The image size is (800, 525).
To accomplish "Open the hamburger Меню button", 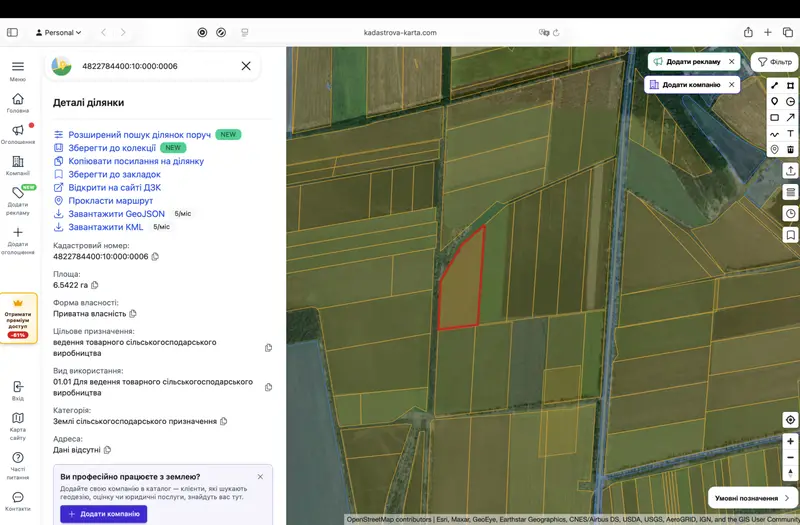I will click(18, 67).
